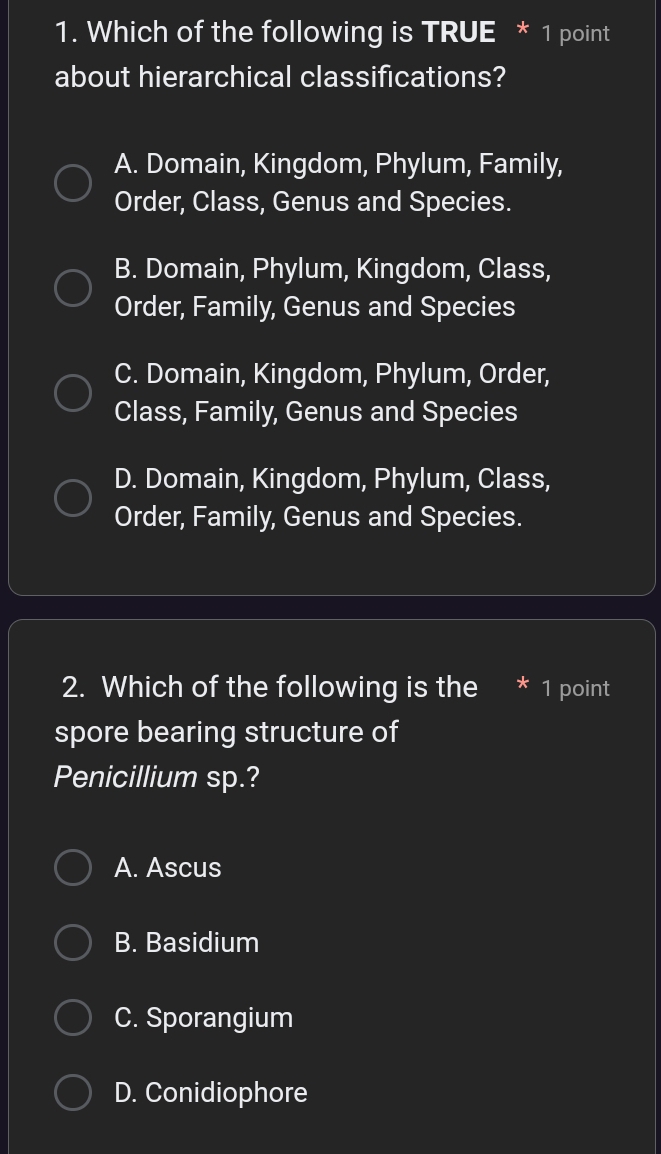The width and height of the screenshot is (661, 1154).
Task: Click the red asterisk next to question 2
Action: click(x=523, y=687)
